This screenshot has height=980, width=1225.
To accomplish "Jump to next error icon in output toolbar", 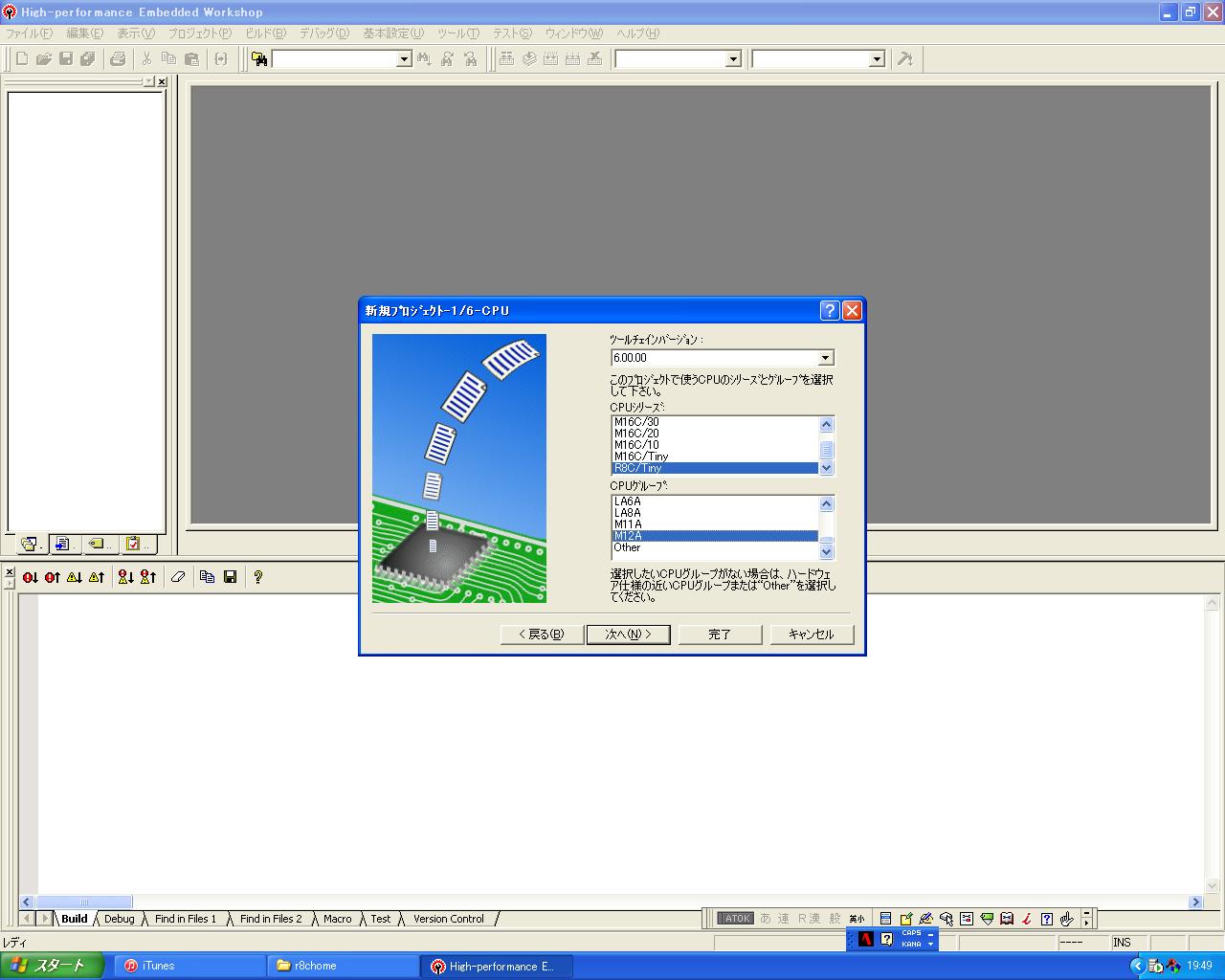I will tap(31, 577).
